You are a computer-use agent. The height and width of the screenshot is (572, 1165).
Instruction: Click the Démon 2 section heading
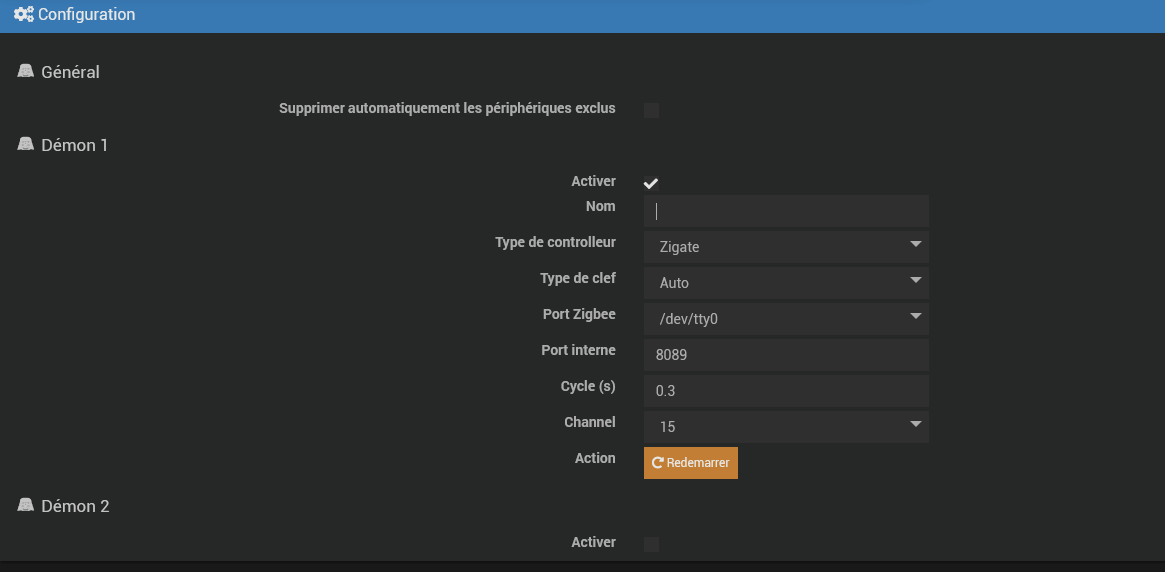[75, 506]
